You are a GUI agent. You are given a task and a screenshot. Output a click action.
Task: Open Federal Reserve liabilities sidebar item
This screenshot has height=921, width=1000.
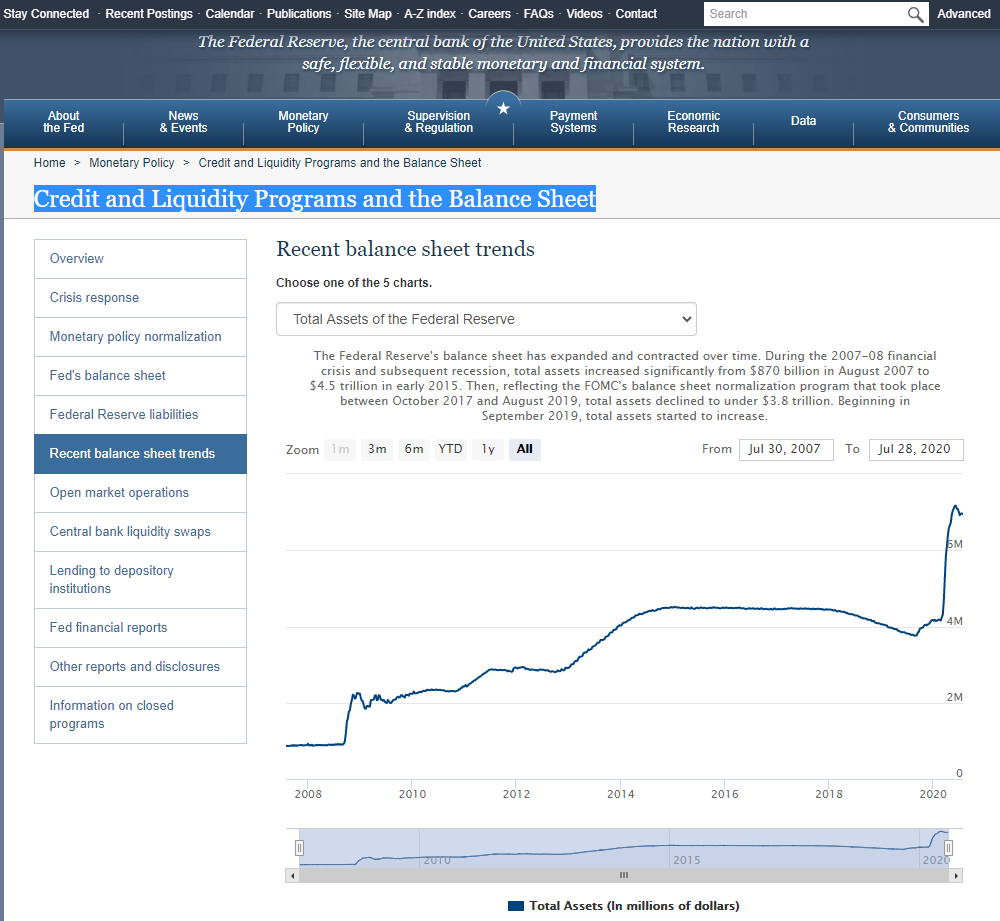click(x=140, y=415)
